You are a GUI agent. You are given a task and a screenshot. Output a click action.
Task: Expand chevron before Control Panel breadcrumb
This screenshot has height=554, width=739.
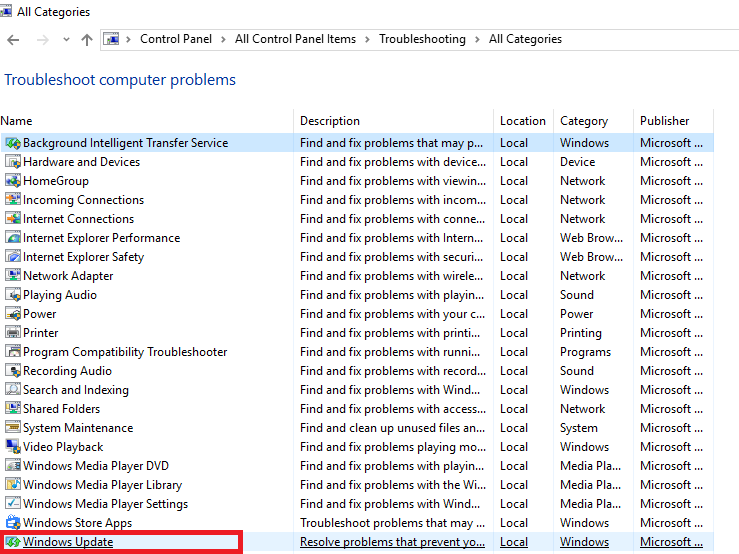pyautogui.click(x=128, y=40)
